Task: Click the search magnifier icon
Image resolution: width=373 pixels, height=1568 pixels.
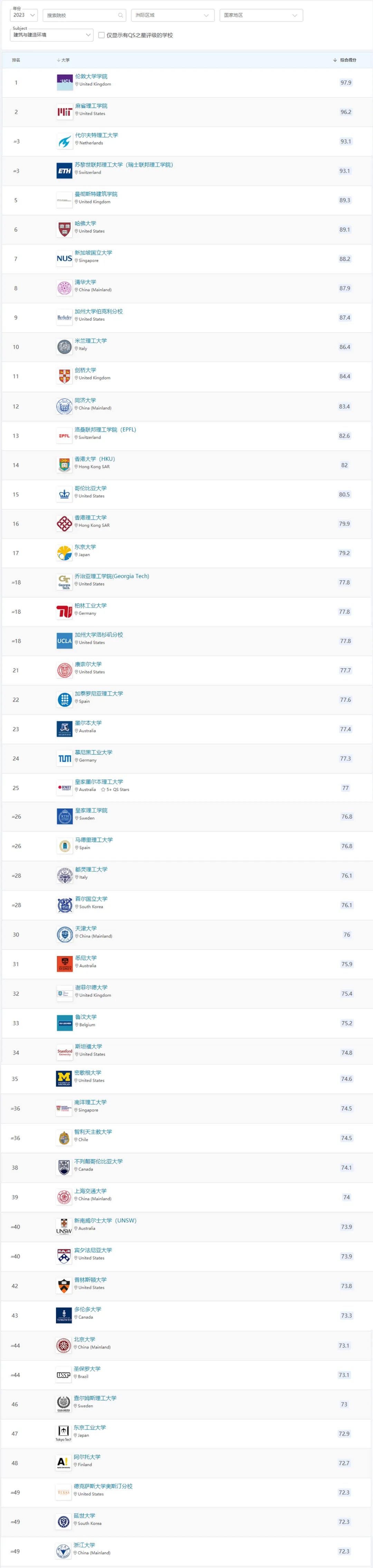Action: click(x=121, y=15)
